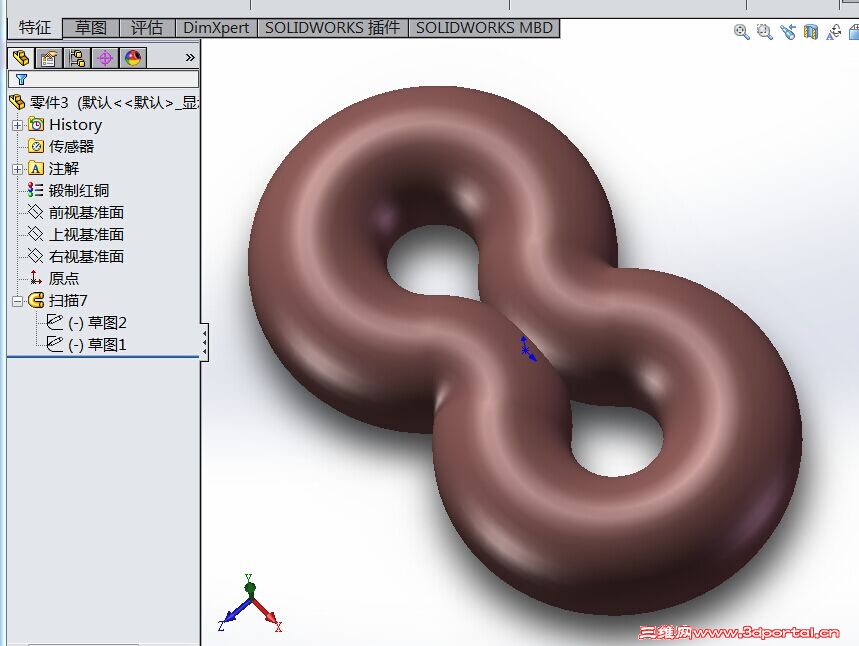
Task: Select the 锻制红铜 material label
Action: [79, 190]
